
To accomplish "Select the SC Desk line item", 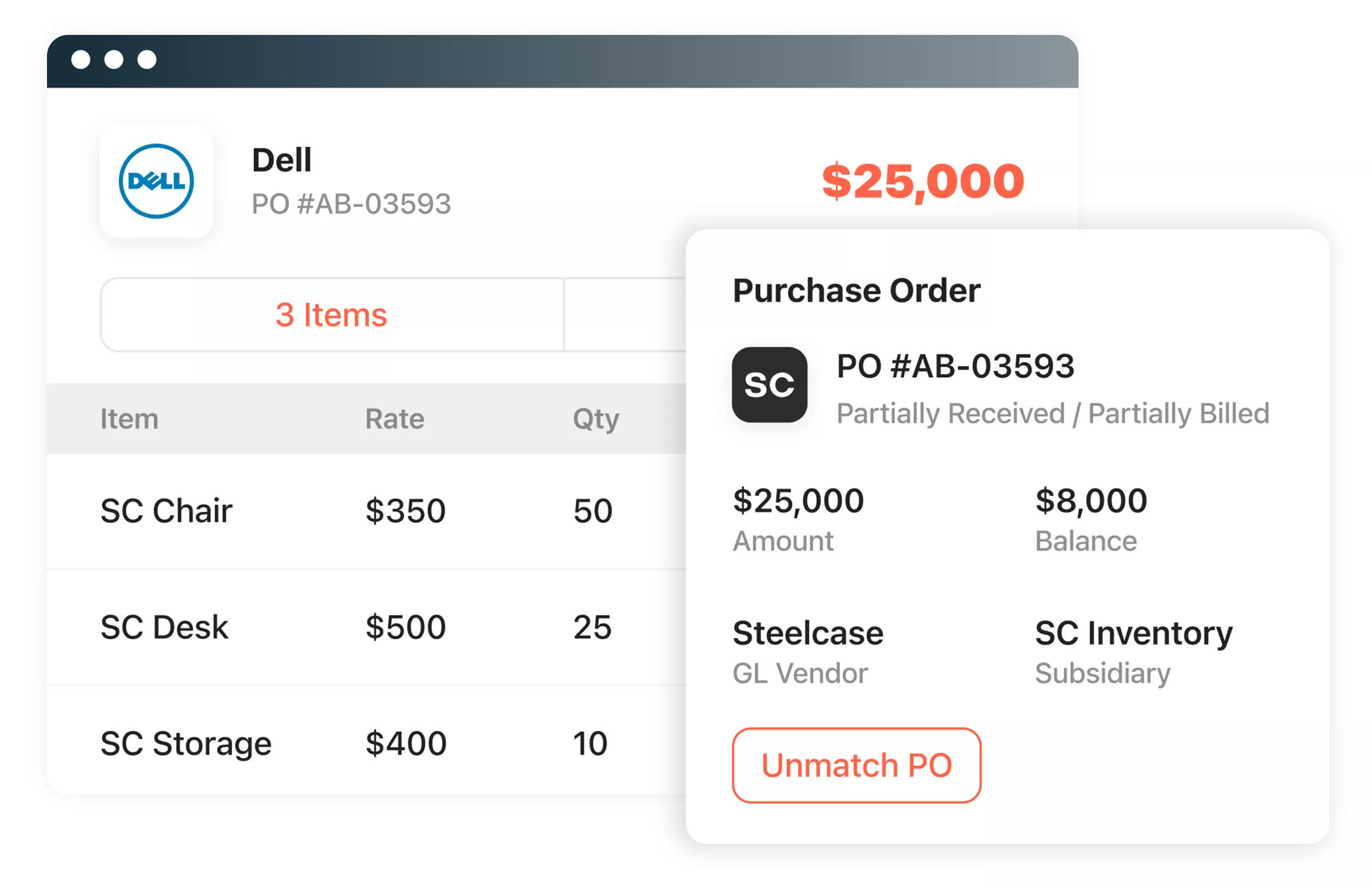I will pos(164,627).
